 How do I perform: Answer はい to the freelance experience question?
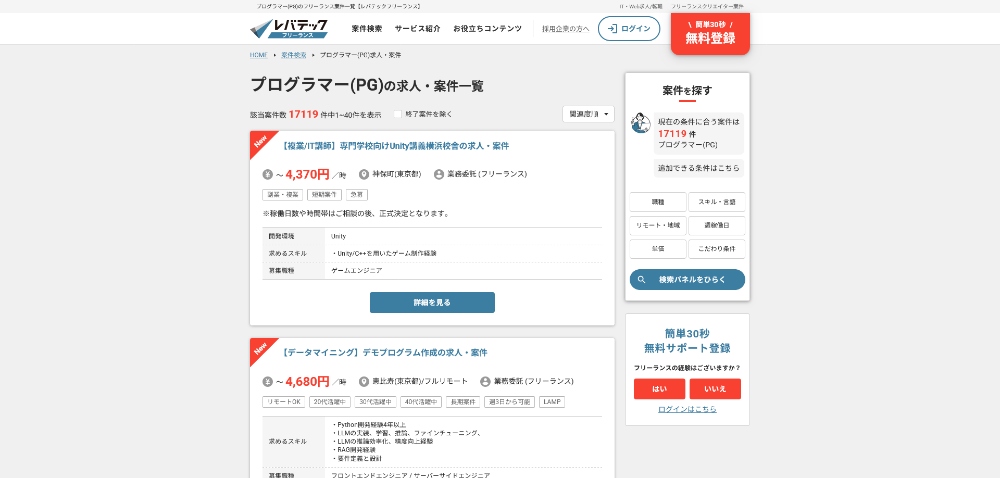[x=659, y=389]
